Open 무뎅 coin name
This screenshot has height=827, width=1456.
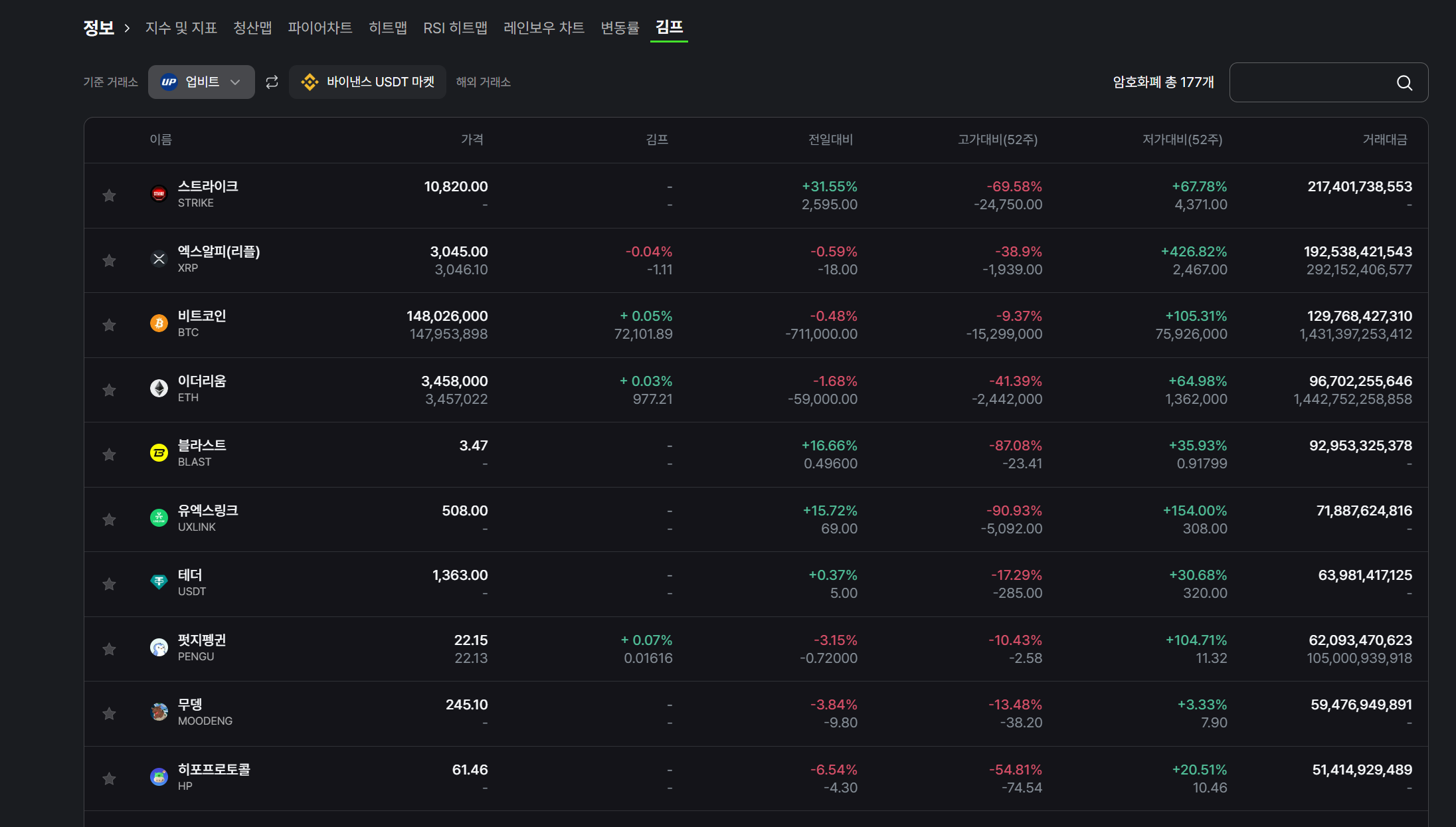[190, 705]
